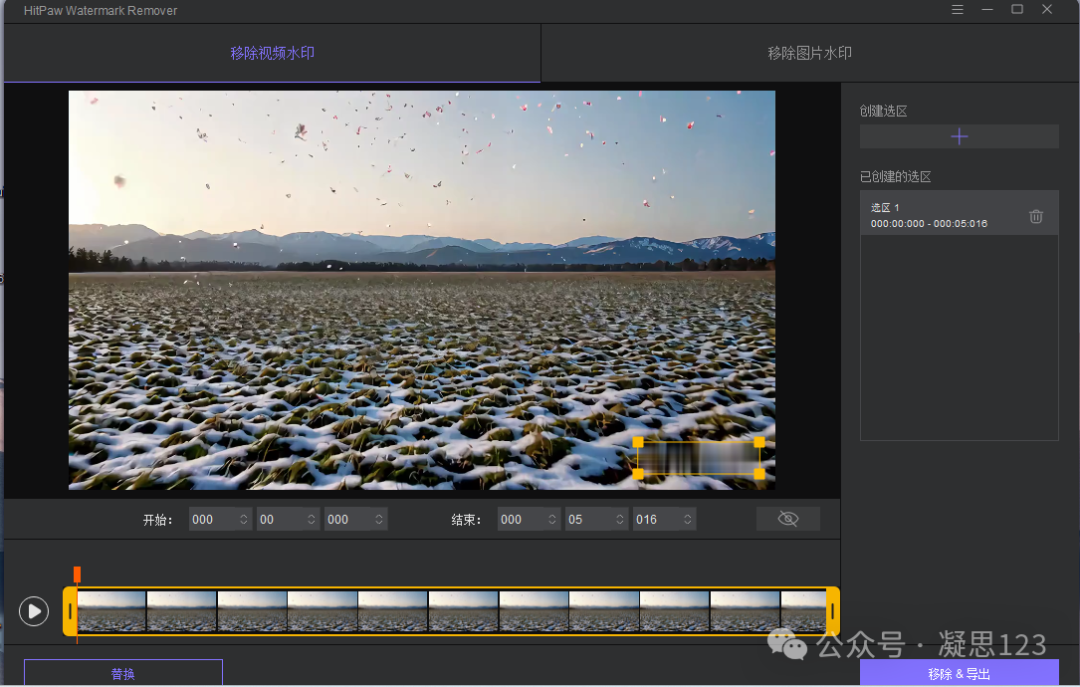Click the left yellow trim handle

[70, 611]
